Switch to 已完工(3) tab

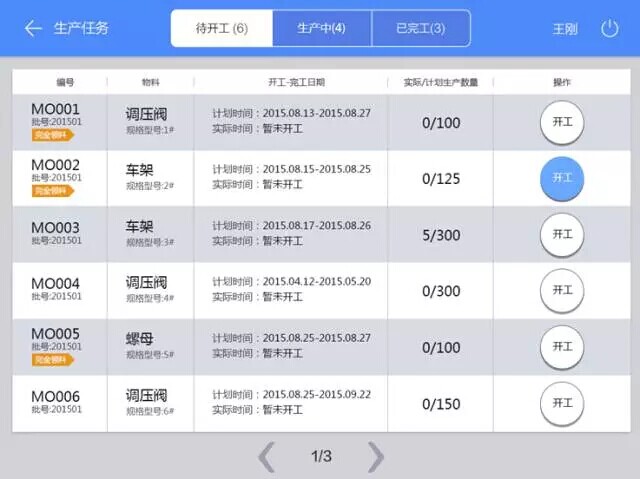(x=421, y=28)
